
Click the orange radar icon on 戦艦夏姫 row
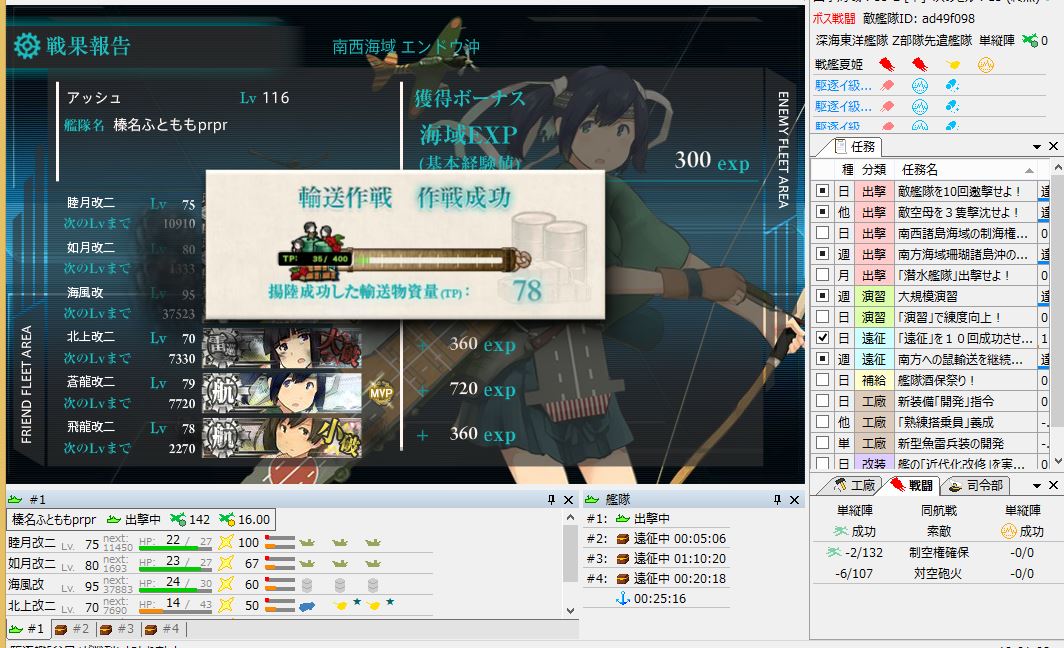pyautogui.click(x=985, y=65)
